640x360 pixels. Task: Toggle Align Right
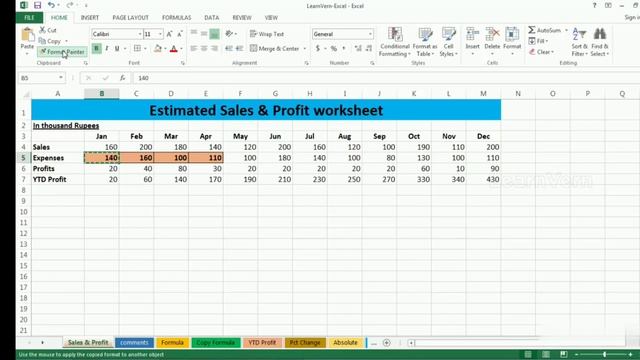(x=214, y=49)
